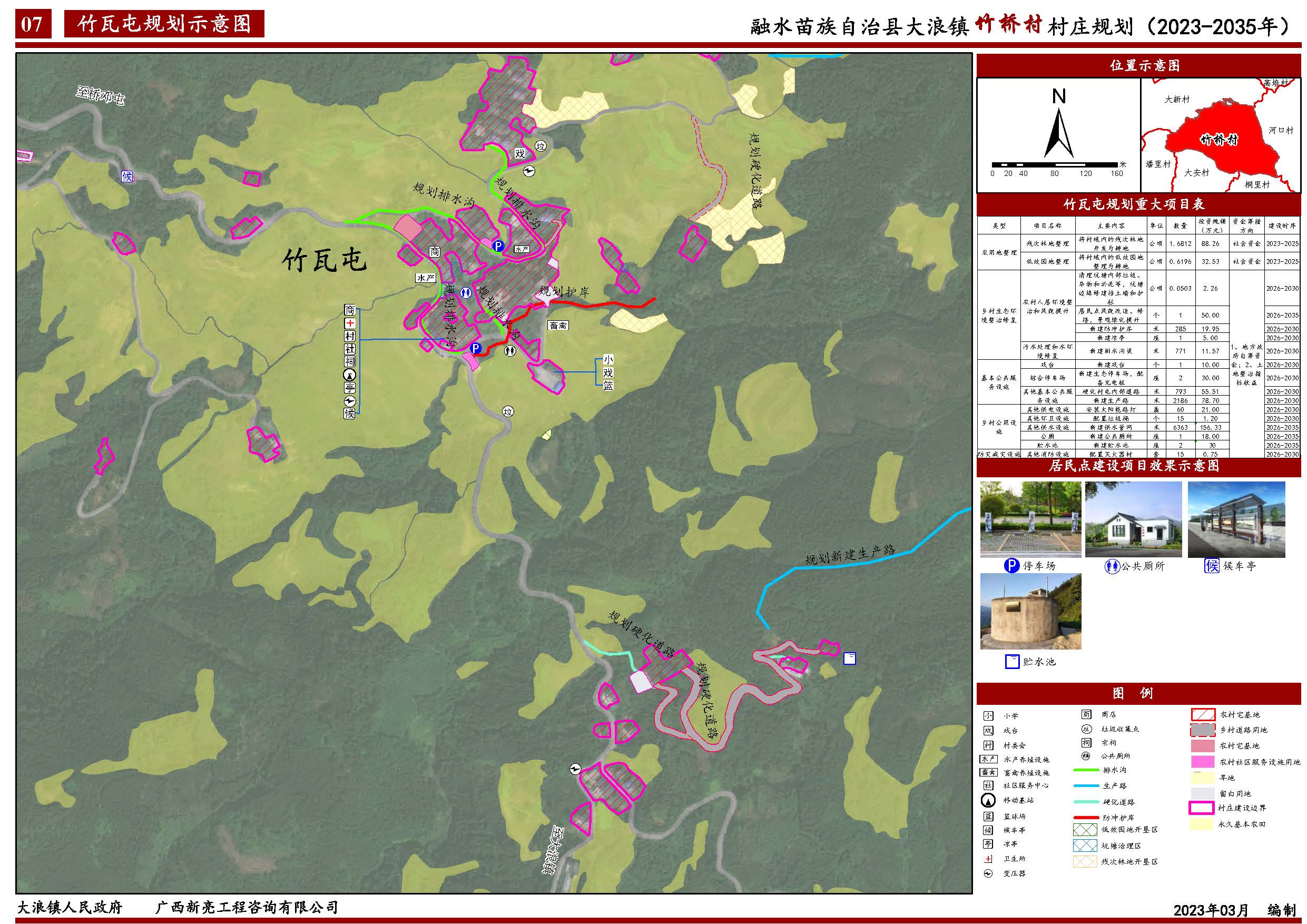Click the blue 候 bus shelter icon near 至桥邓屯 road

[x=127, y=176]
